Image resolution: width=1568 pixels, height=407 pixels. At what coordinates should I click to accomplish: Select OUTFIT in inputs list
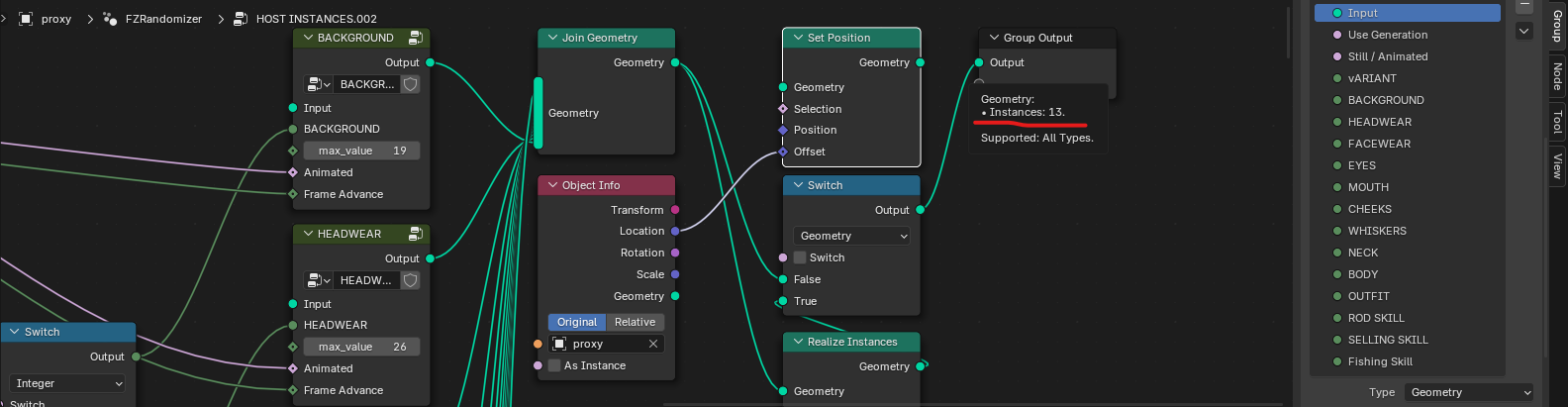tap(1407, 296)
